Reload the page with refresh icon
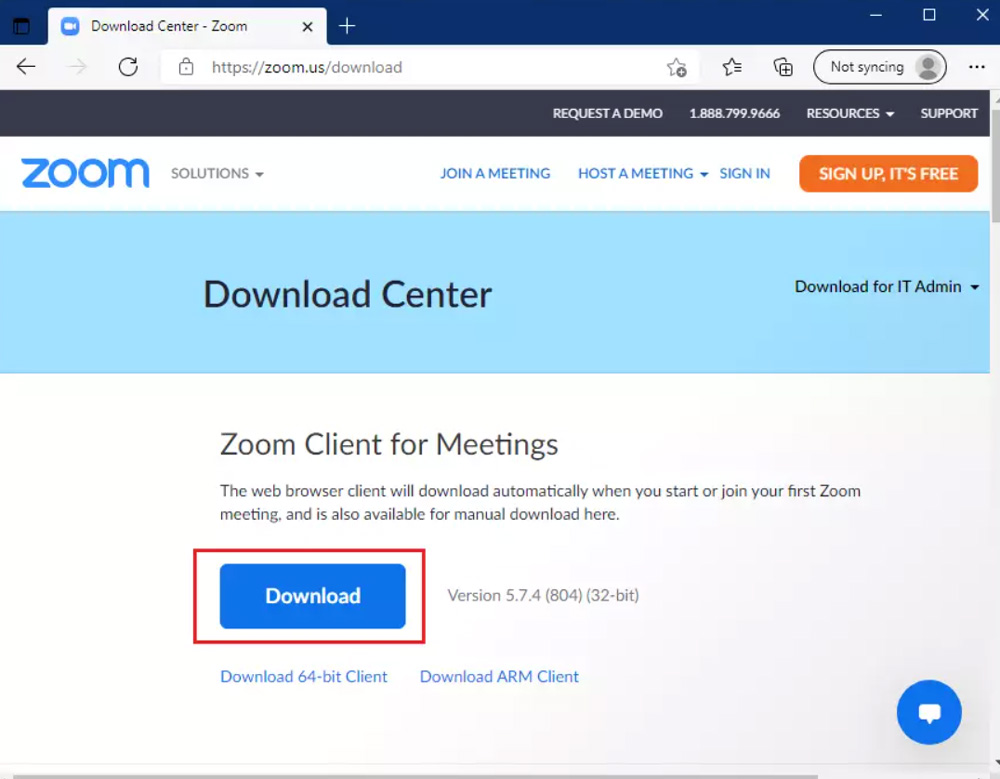Image resolution: width=1000 pixels, height=779 pixels. click(128, 66)
